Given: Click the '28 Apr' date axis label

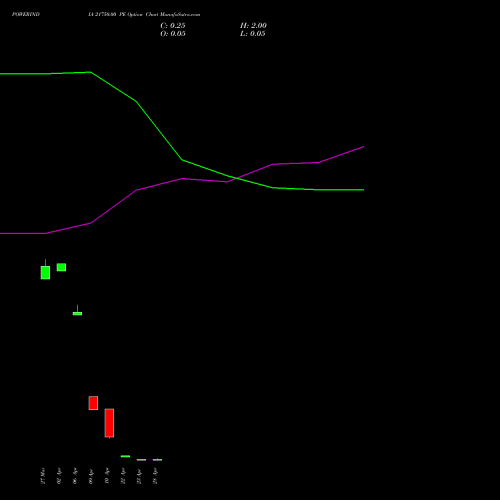Looking at the screenshot, I should click(x=155, y=477).
